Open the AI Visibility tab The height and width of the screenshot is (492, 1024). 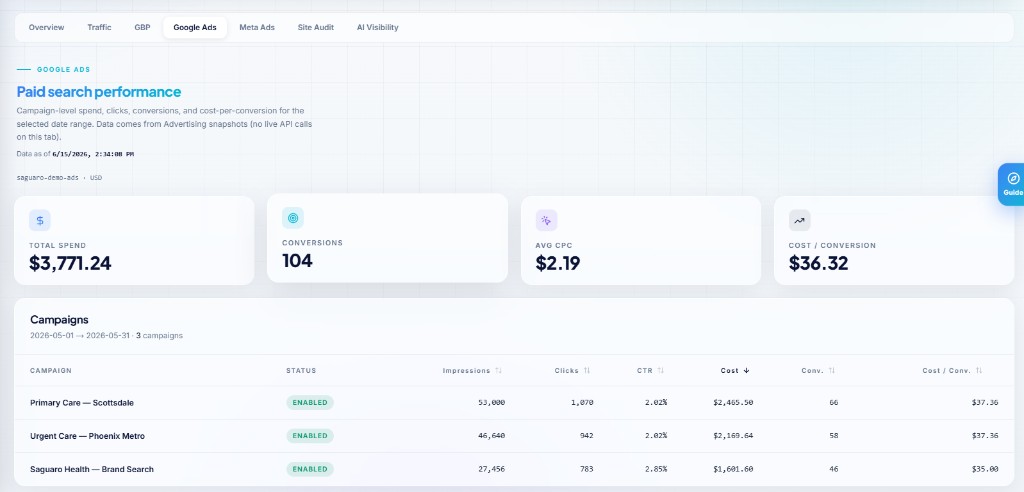click(x=377, y=27)
